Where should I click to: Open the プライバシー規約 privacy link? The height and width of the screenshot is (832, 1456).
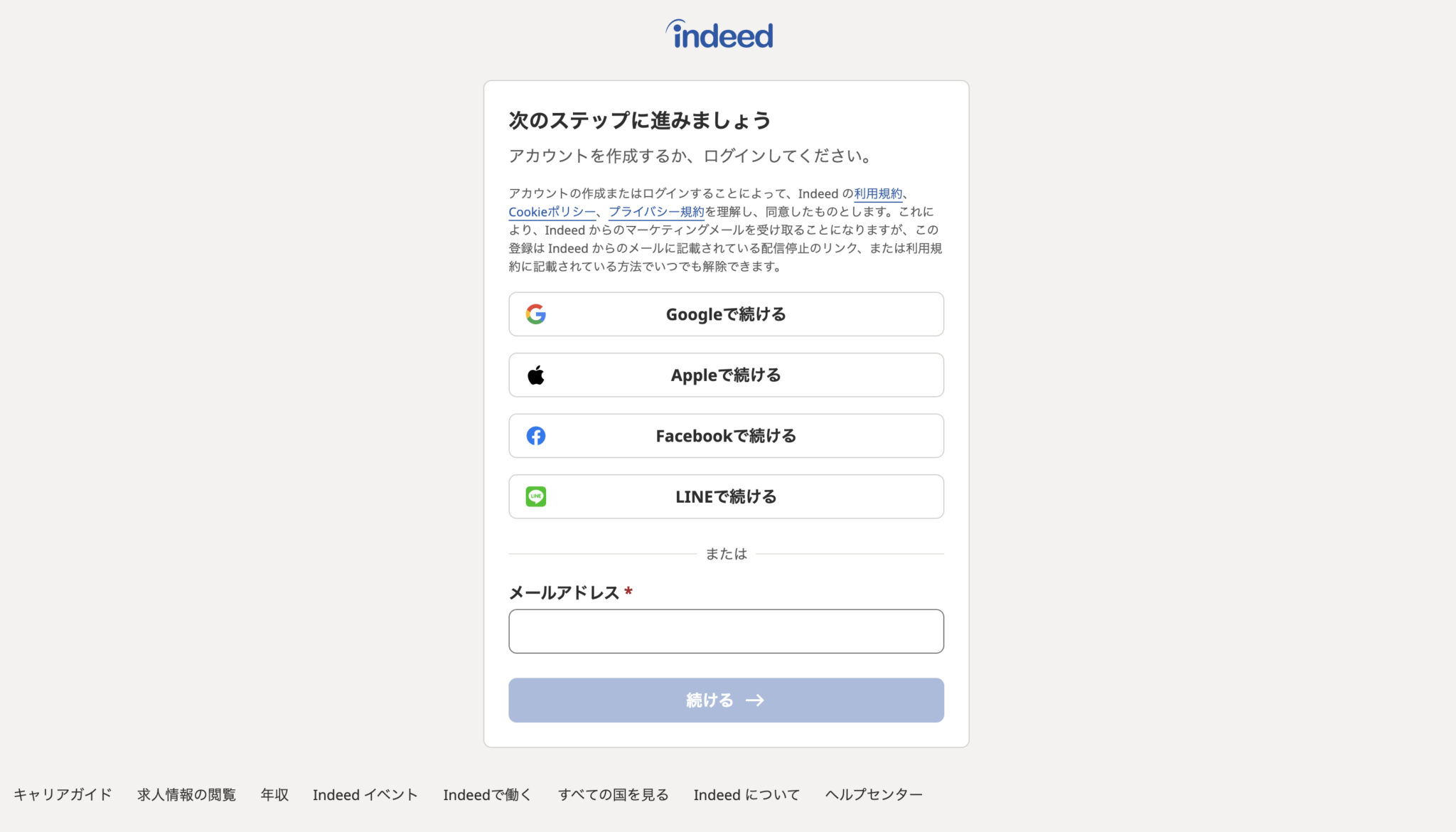tap(657, 211)
